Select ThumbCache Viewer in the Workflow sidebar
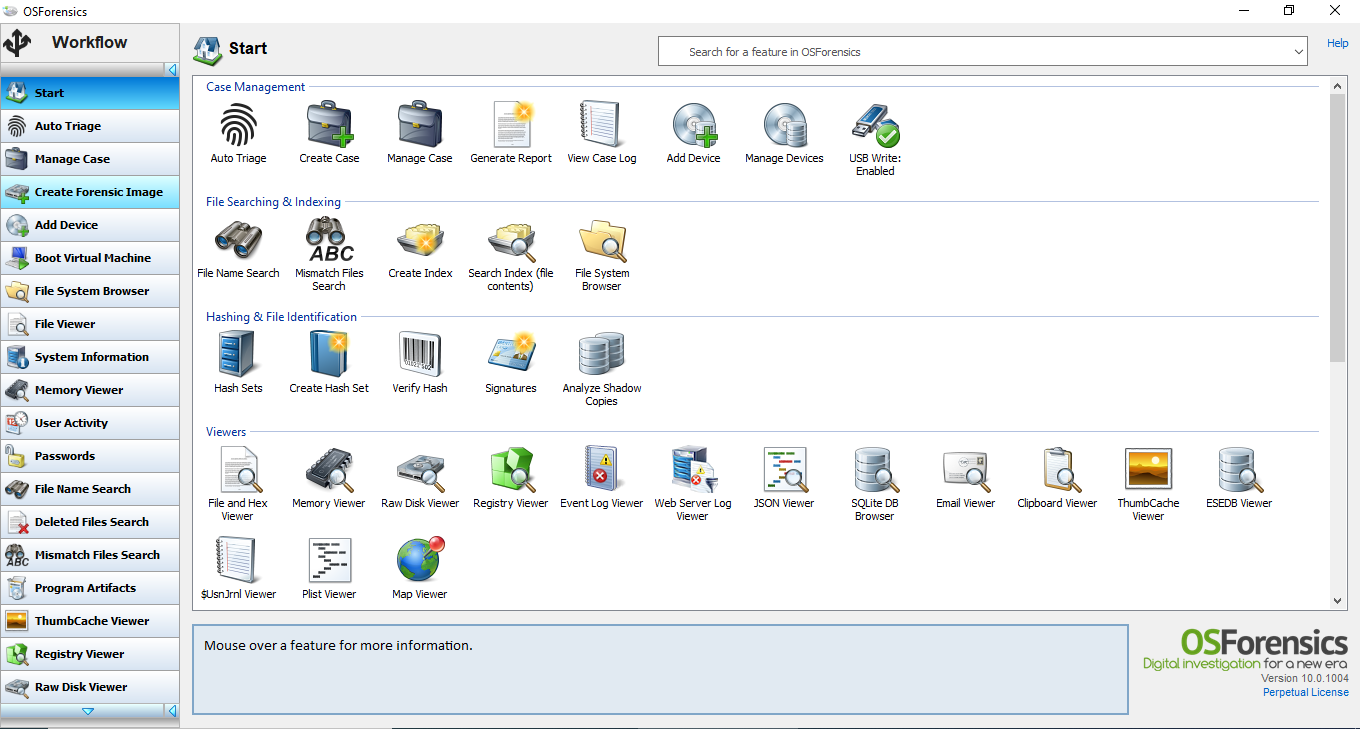This screenshot has height=729, width=1360. pos(90,621)
